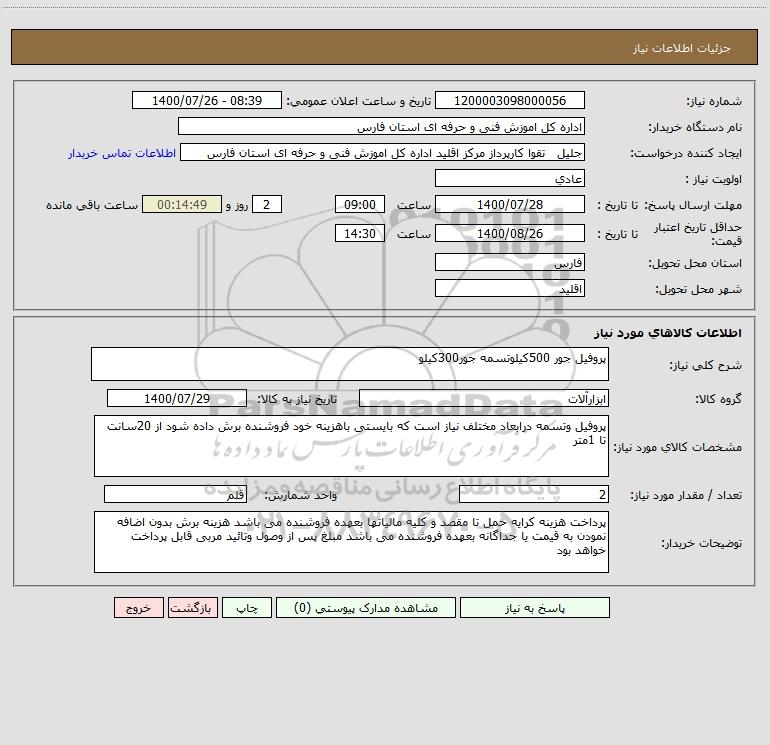
Task: Click the response deadline time 09:00
Action: [x=359, y=204]
